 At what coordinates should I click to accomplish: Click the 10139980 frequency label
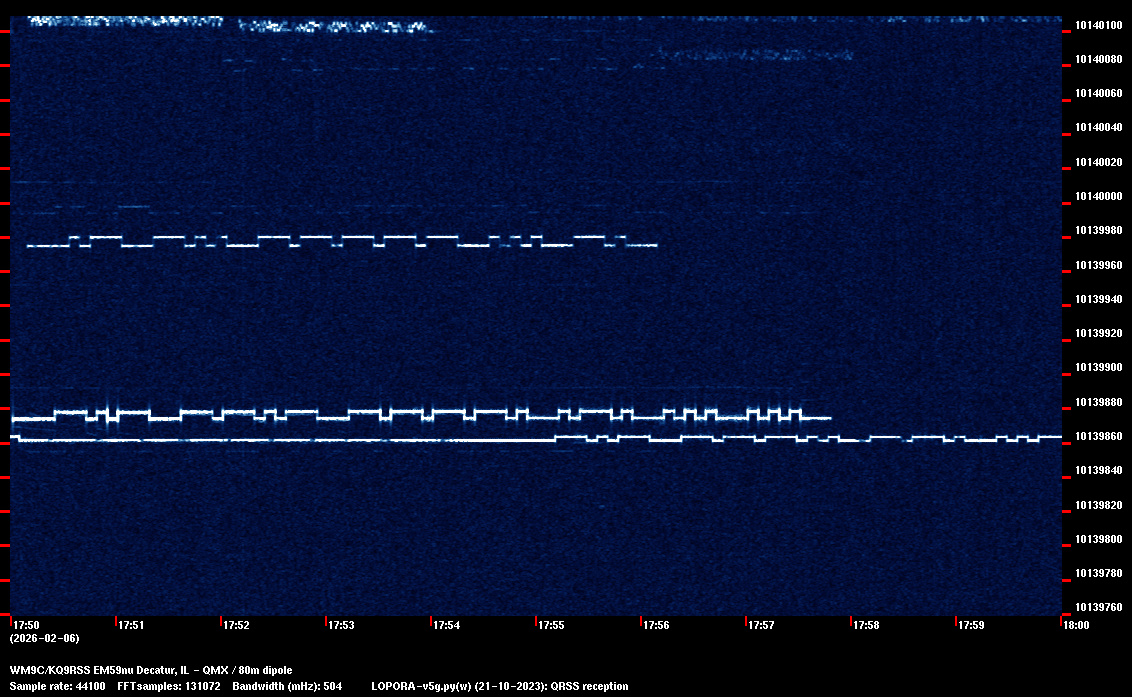point(1098,231)
